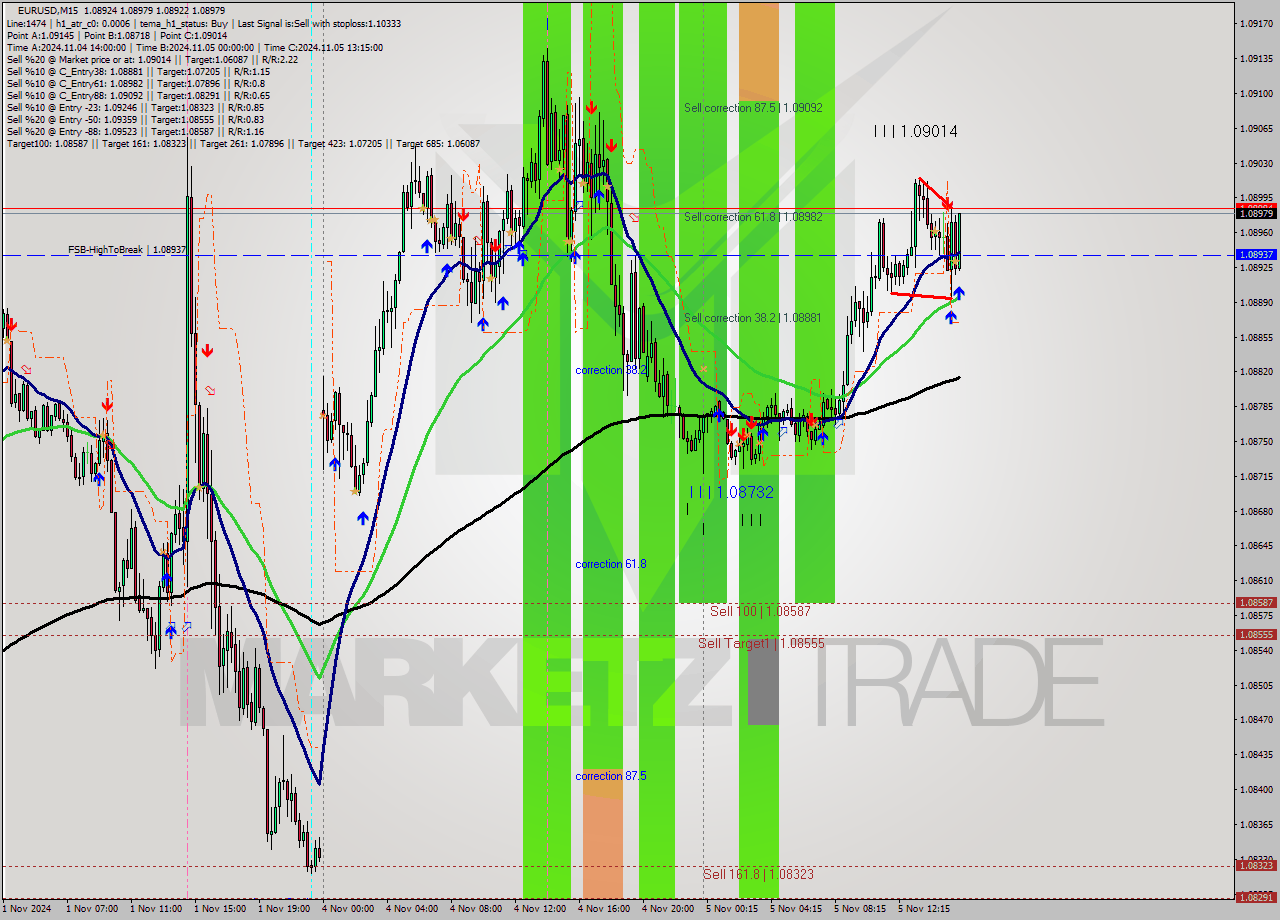This screenshot has width=1280, height=920.
Task: Click the '| | | 1.08732' price label
Action: (732, 492)
